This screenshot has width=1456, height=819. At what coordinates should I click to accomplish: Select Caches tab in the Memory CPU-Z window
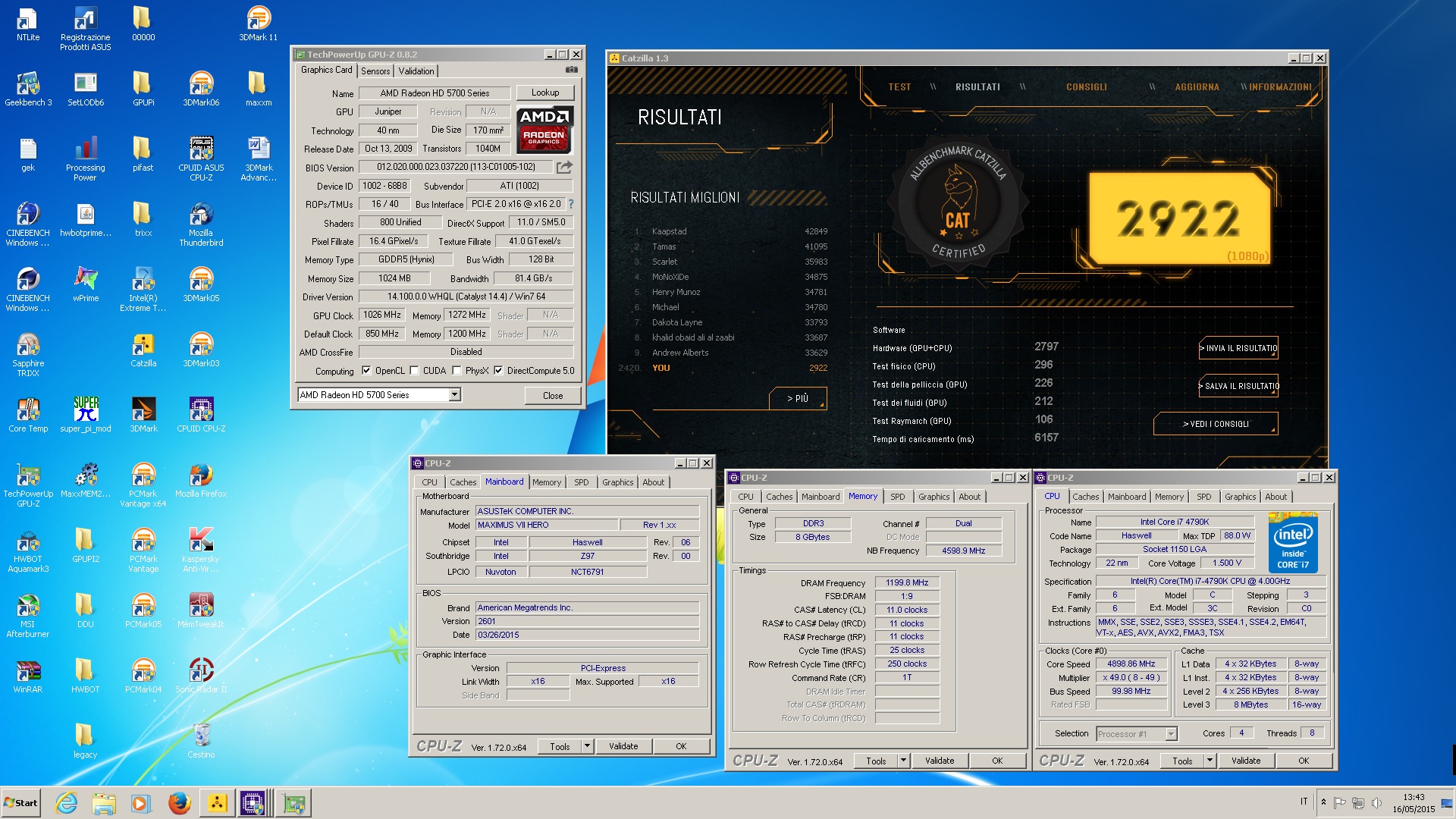pyautogui.click(x=779, y=497)
